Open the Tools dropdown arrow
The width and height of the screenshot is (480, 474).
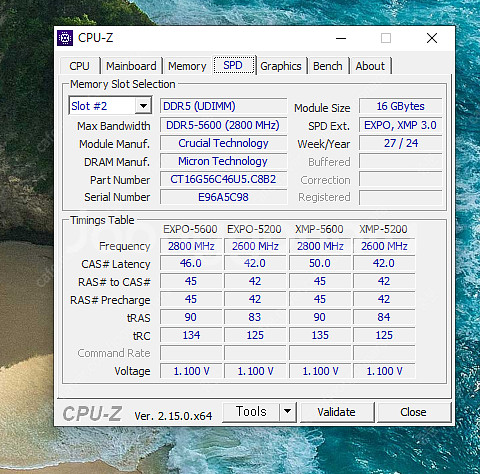287,412
